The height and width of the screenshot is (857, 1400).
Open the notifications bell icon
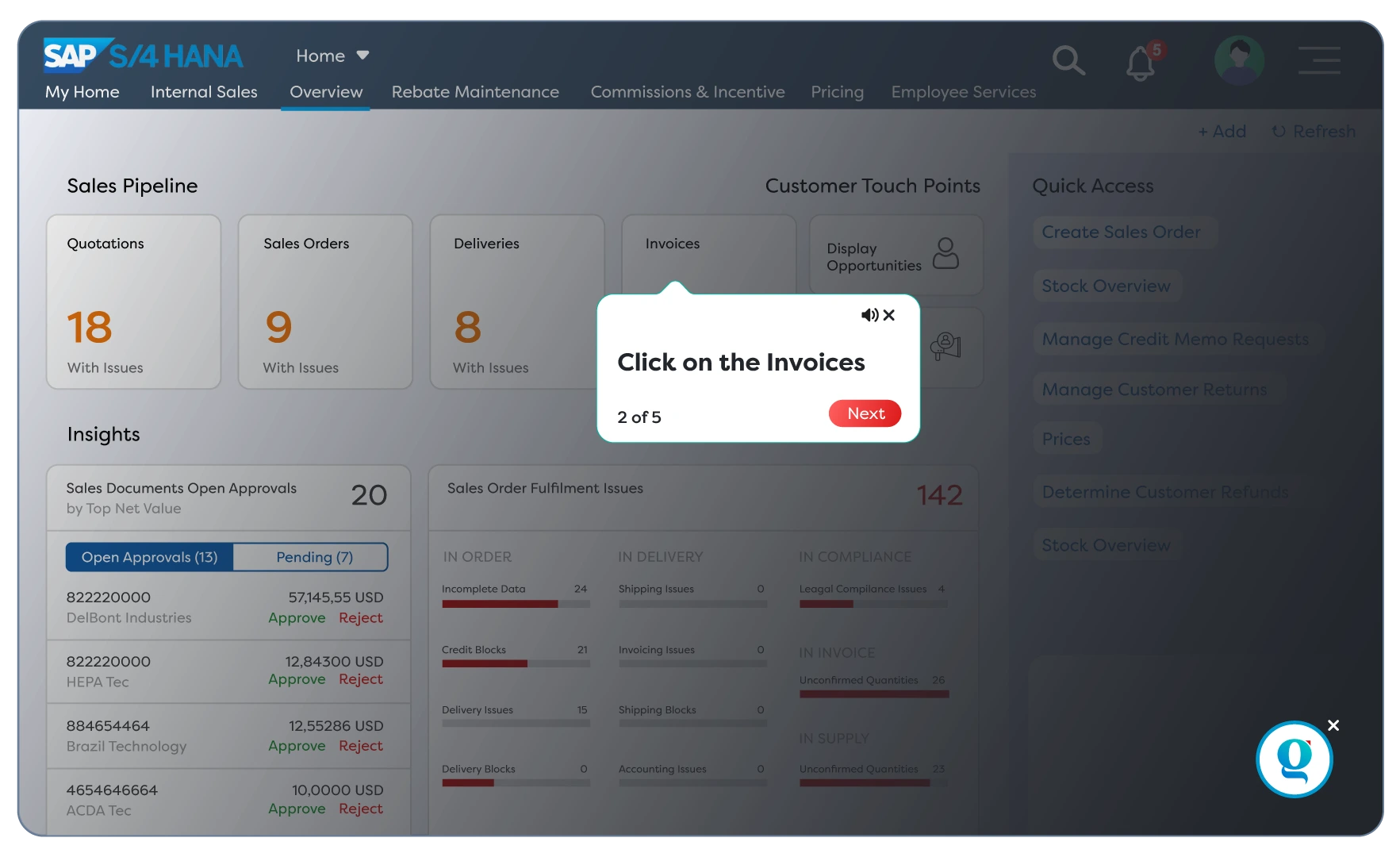pyautogui.click(x=1141, y=63)
